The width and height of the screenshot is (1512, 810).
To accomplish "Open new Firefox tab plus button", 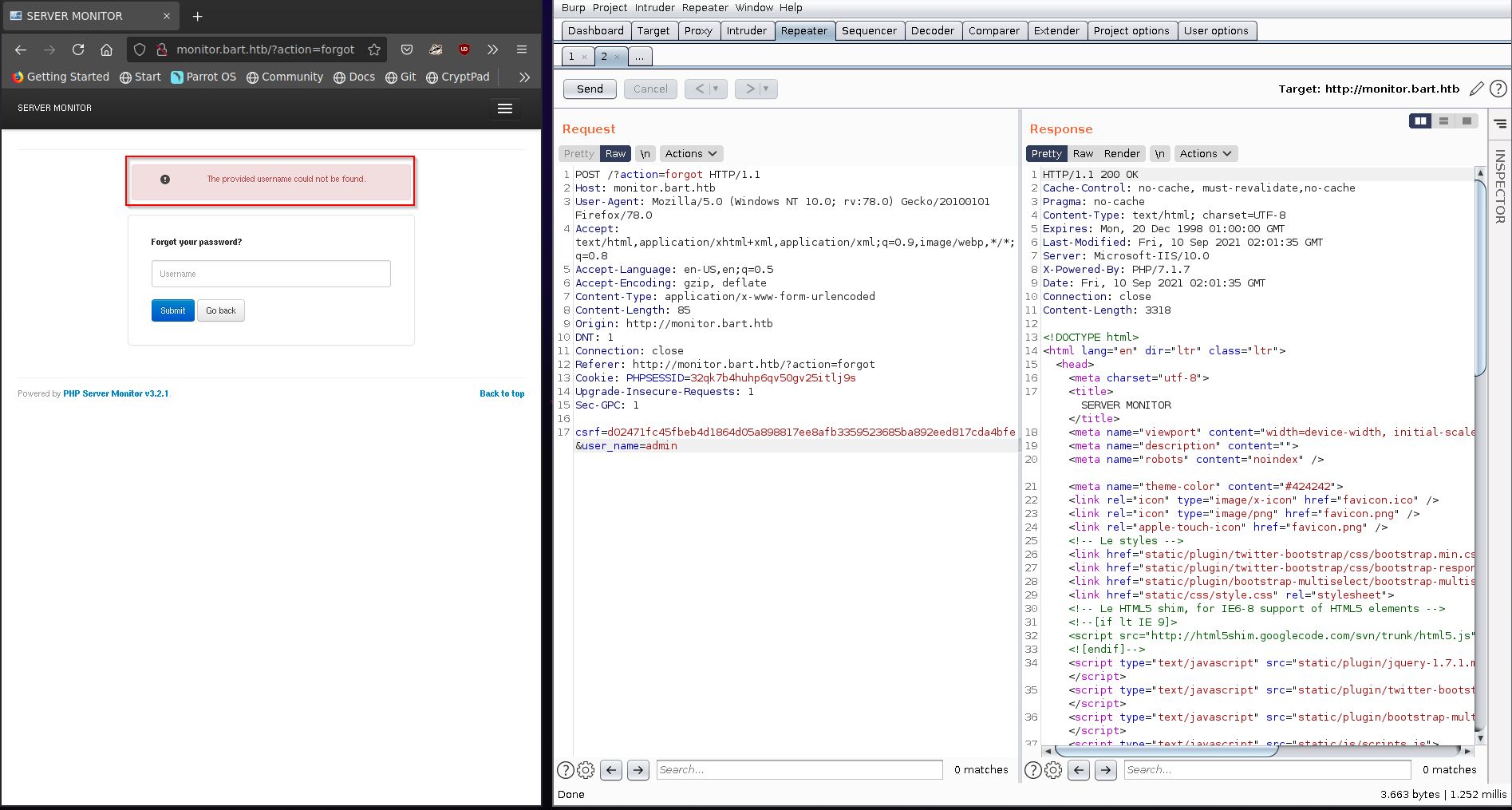I will [198, 16].
